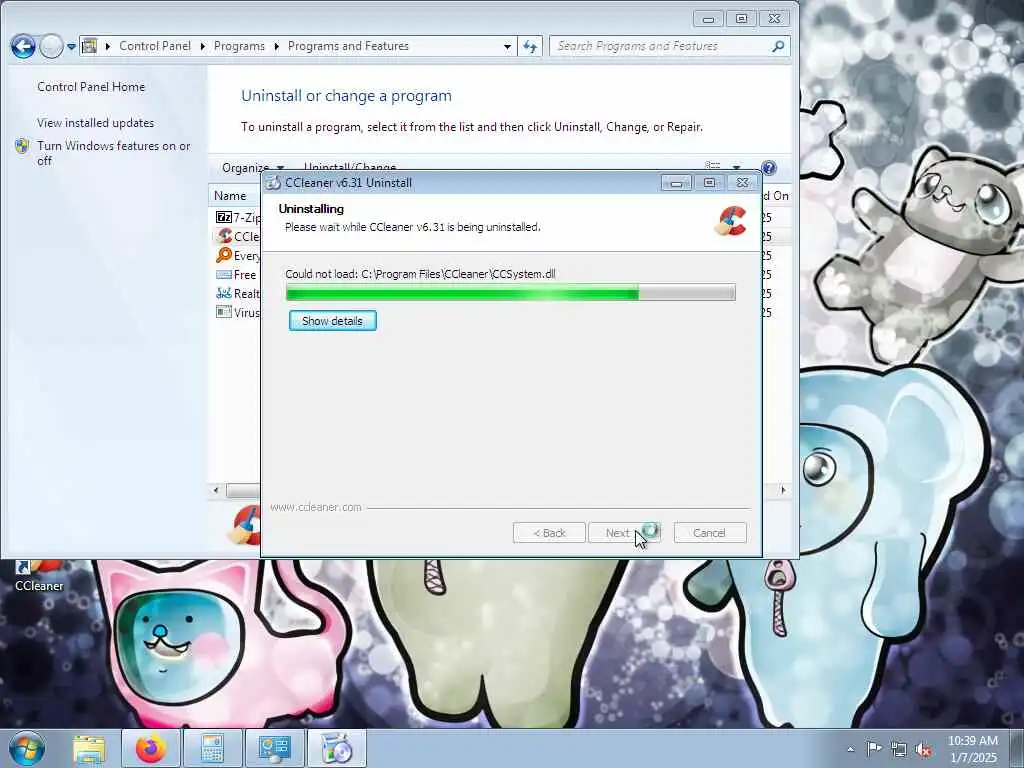Click Programs and Features breadcrumb

[348, 46]
